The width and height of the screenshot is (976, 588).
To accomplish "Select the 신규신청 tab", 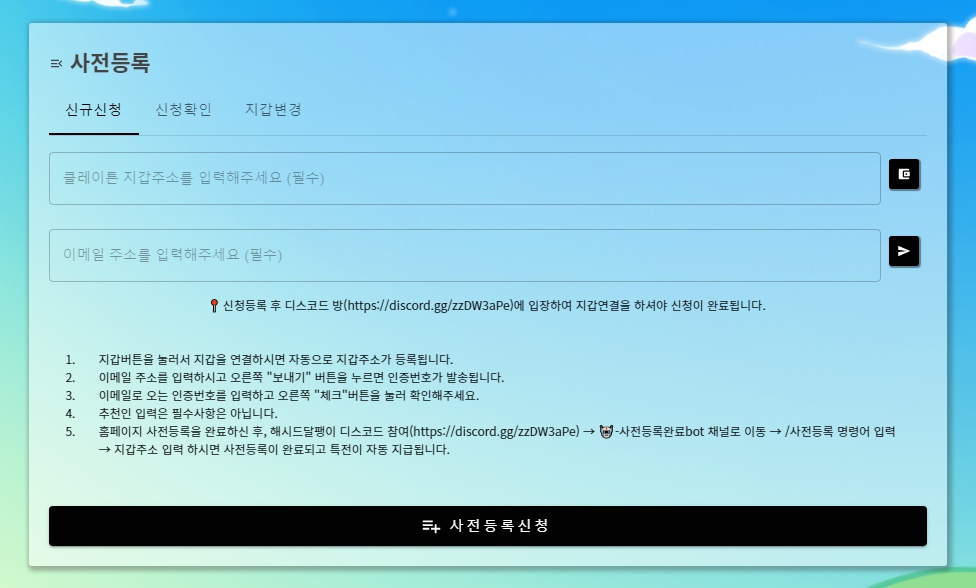I will (93, 110).
